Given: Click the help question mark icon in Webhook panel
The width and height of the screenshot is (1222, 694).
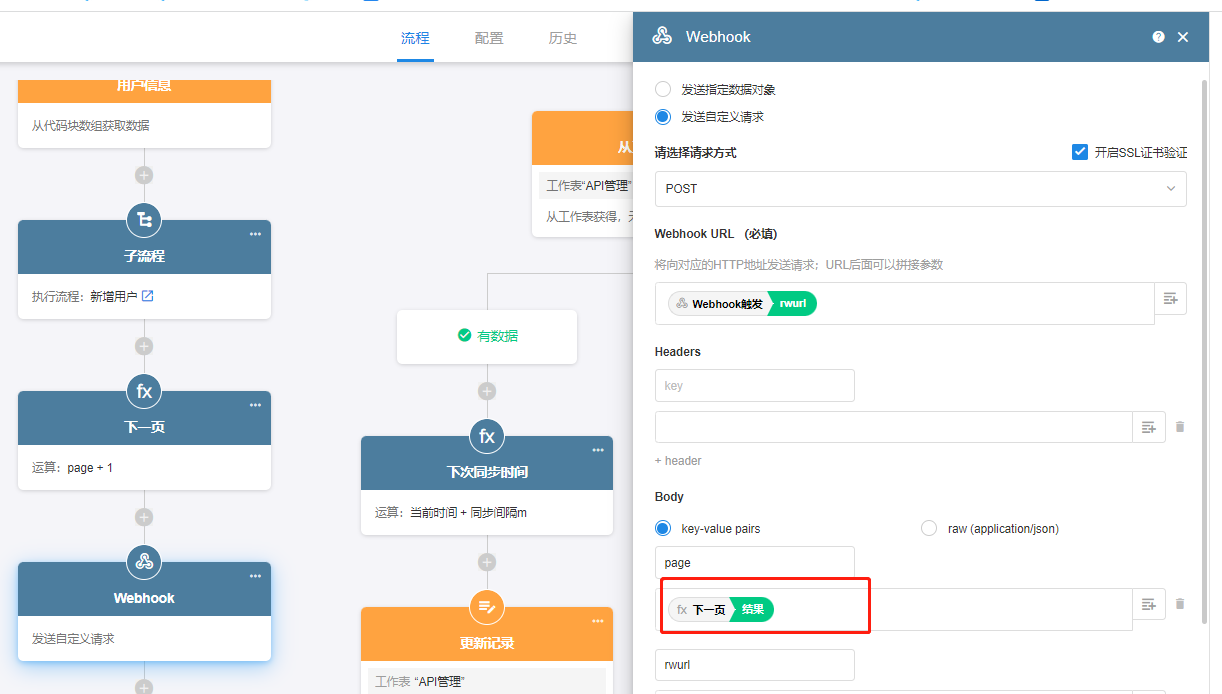Looking at the screenshot, I should click(x=1158, y=37).
